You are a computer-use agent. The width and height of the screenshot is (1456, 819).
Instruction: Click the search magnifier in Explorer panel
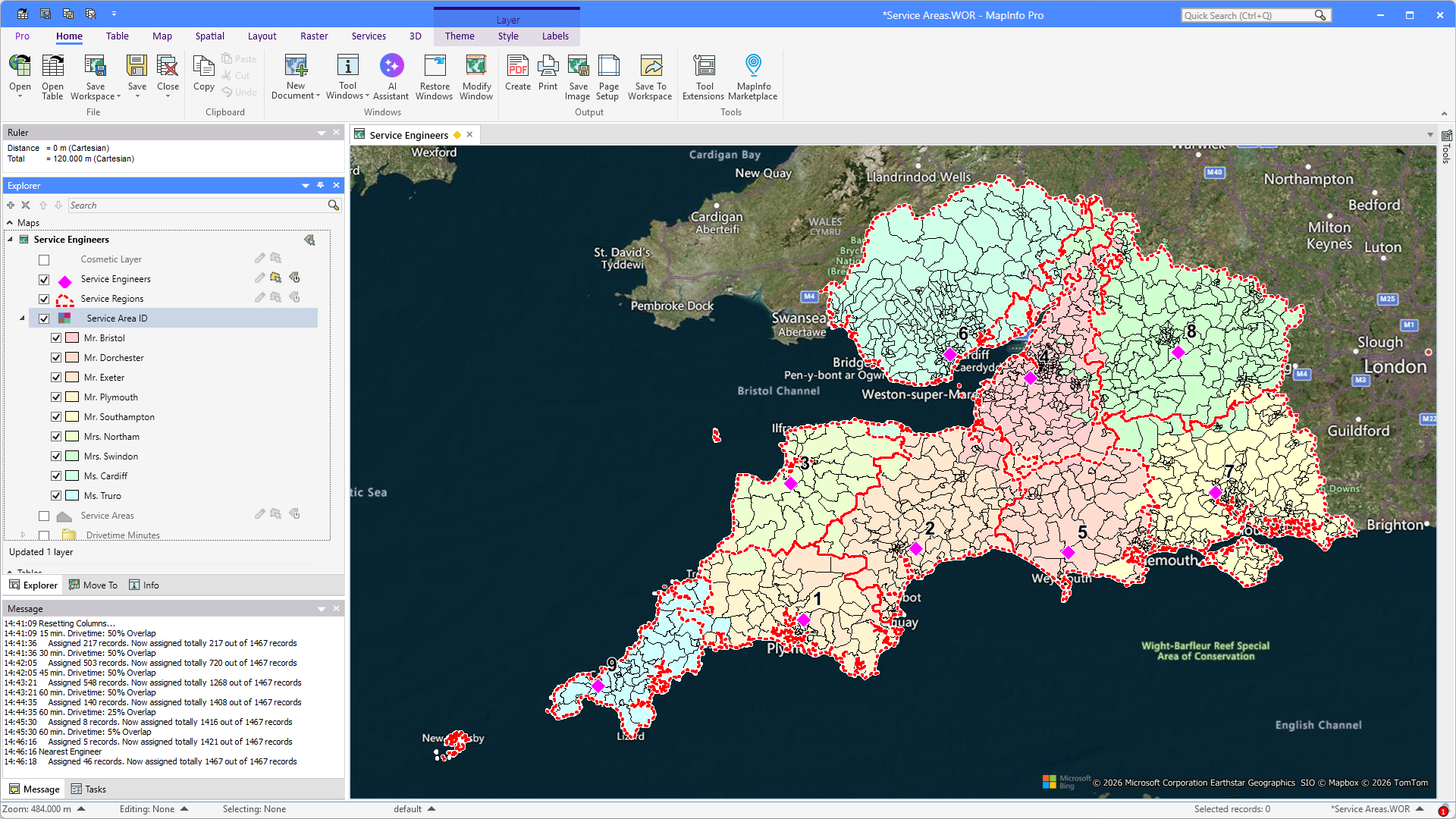(x=333, y=206)
